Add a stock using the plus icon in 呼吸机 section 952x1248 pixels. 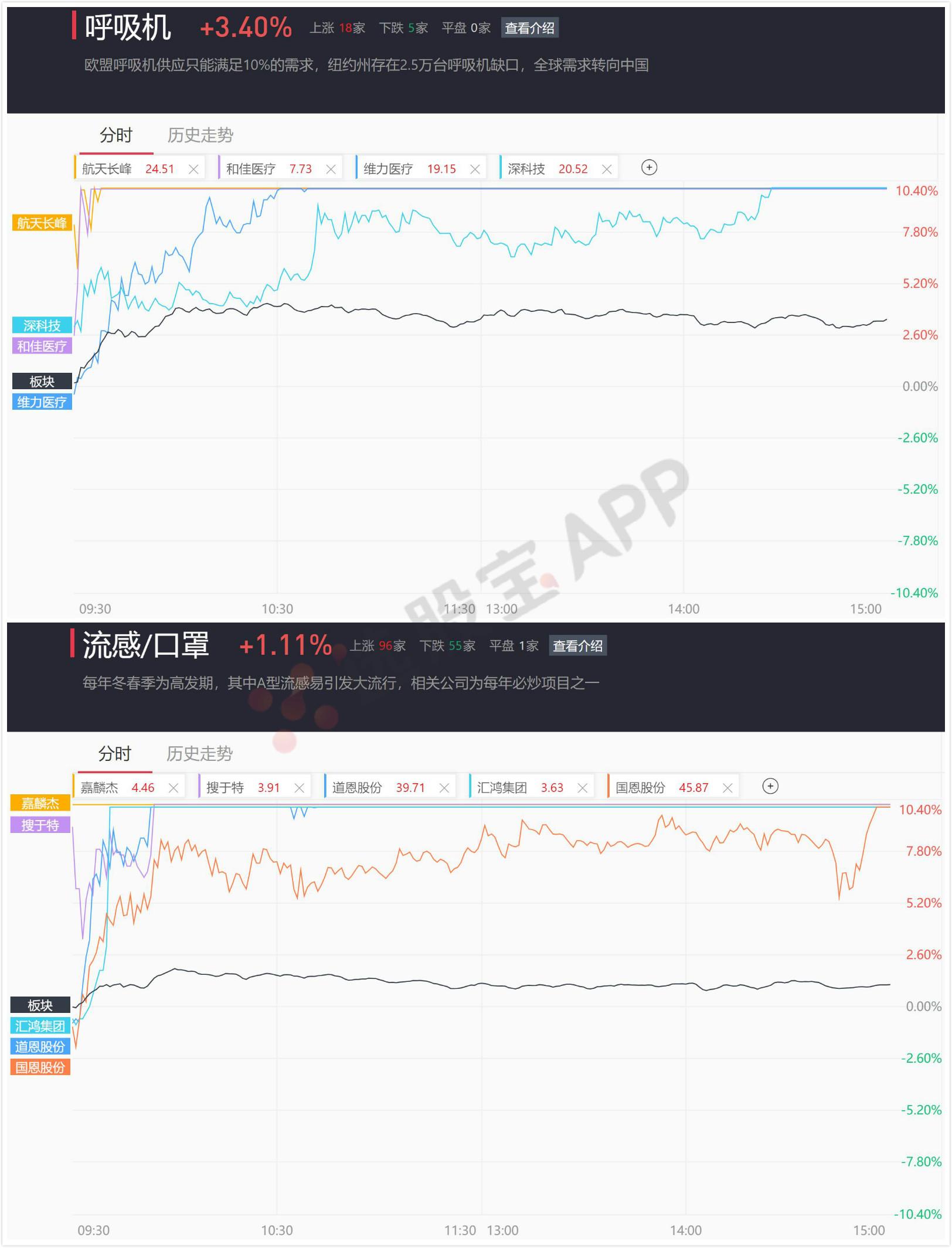(650, 168)
